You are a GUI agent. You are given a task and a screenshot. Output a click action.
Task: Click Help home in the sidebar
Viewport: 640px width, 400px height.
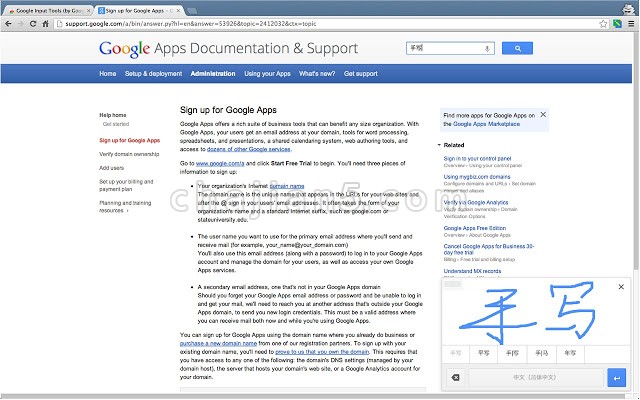[113, 115]
